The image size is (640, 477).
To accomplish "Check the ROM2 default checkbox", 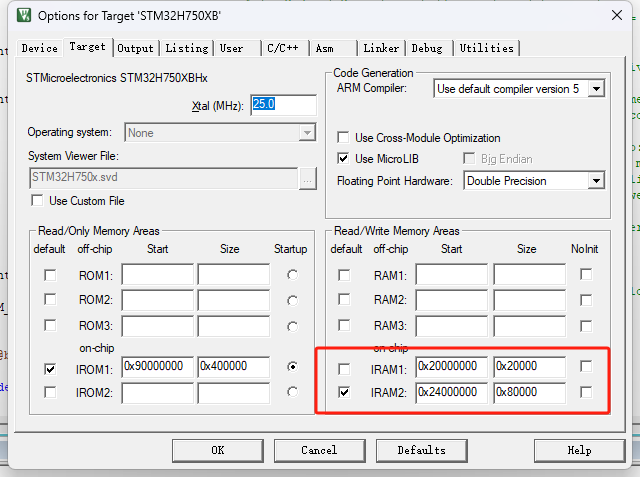I will point(50,300).
